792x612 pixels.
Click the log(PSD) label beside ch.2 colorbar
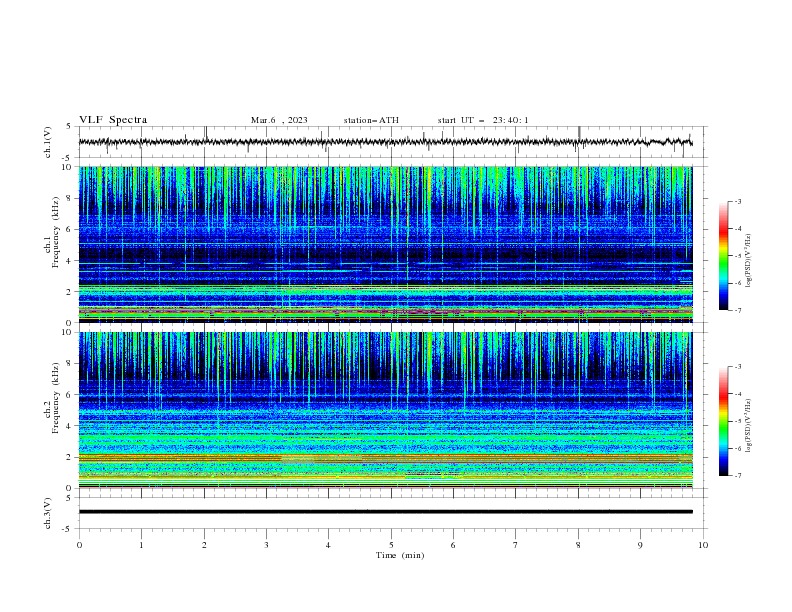tap(748, 425)
